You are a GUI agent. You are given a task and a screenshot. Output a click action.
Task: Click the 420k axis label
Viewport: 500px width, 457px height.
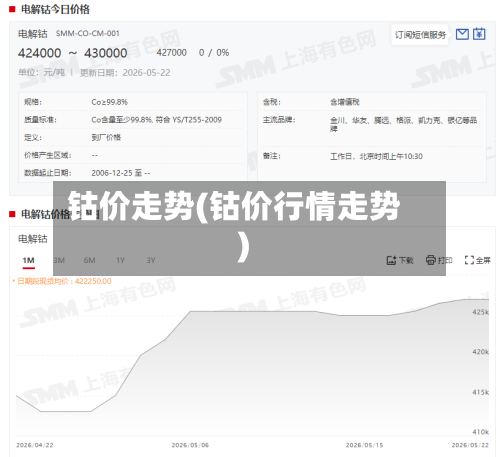click(x=480, y=352)
